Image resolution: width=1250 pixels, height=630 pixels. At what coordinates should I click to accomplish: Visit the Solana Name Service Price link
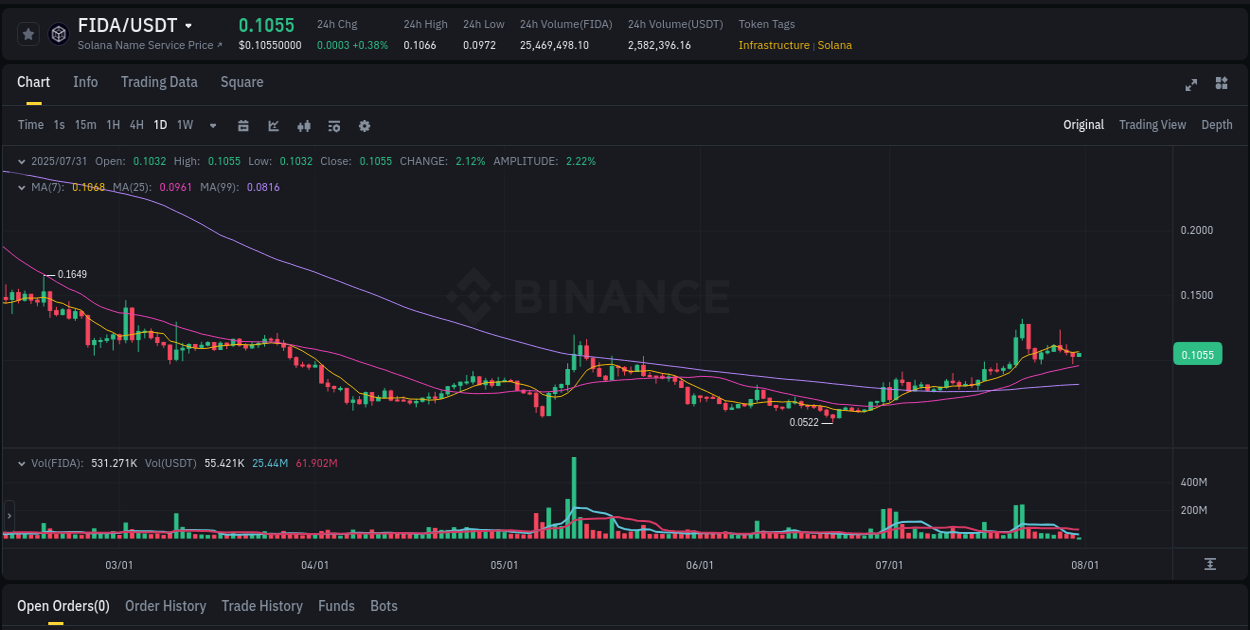click(150, 45)
